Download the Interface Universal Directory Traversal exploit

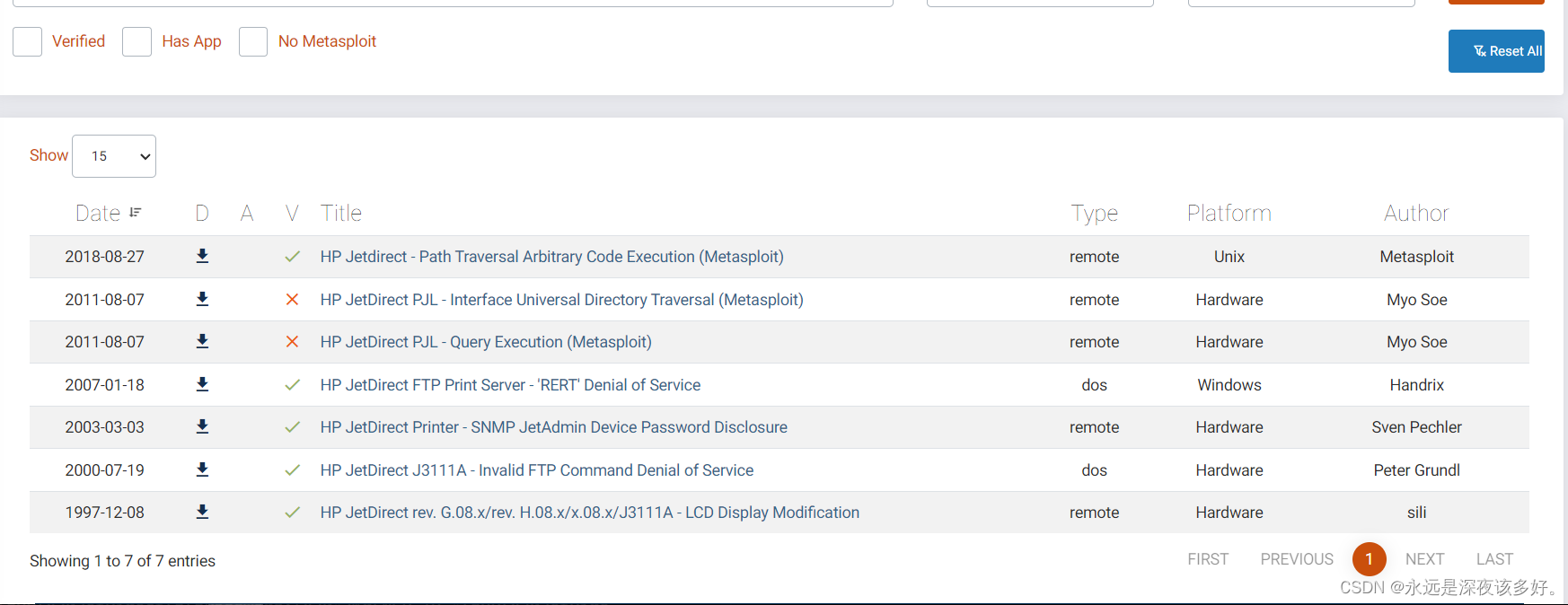202,299
